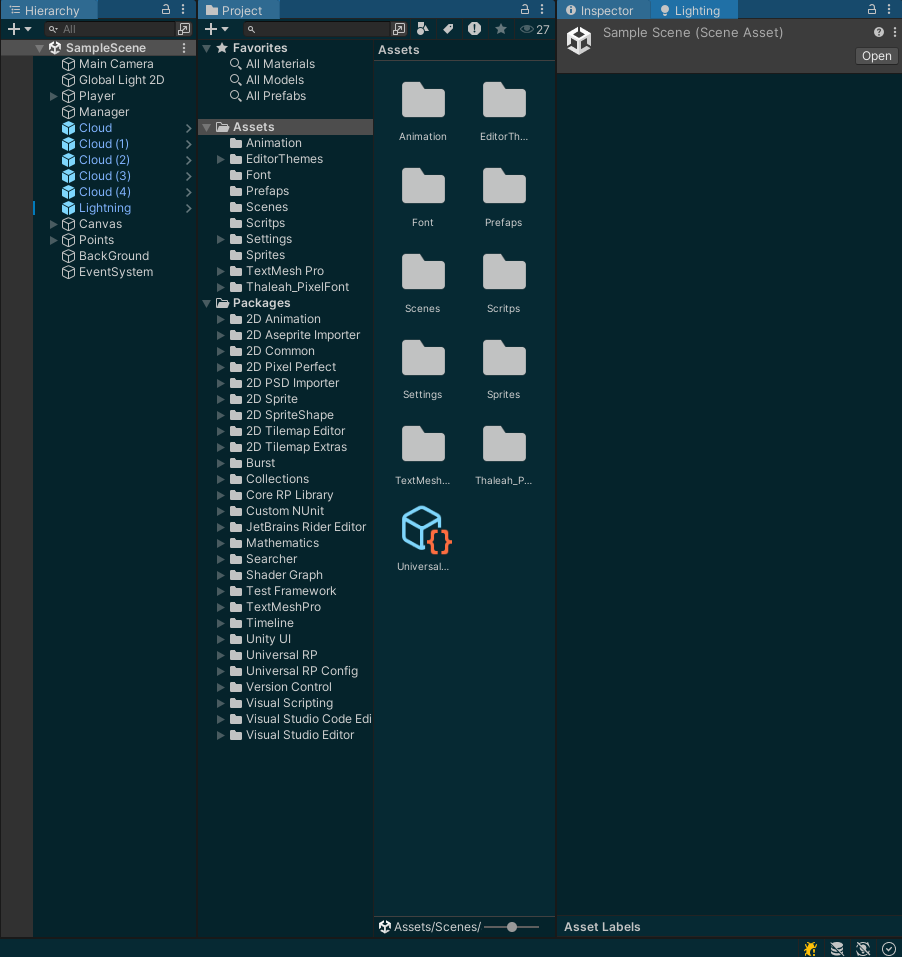This screenshot has height=957, width=902.
Task: Collapse the SampleScene tree
Action: pos(40,48)
